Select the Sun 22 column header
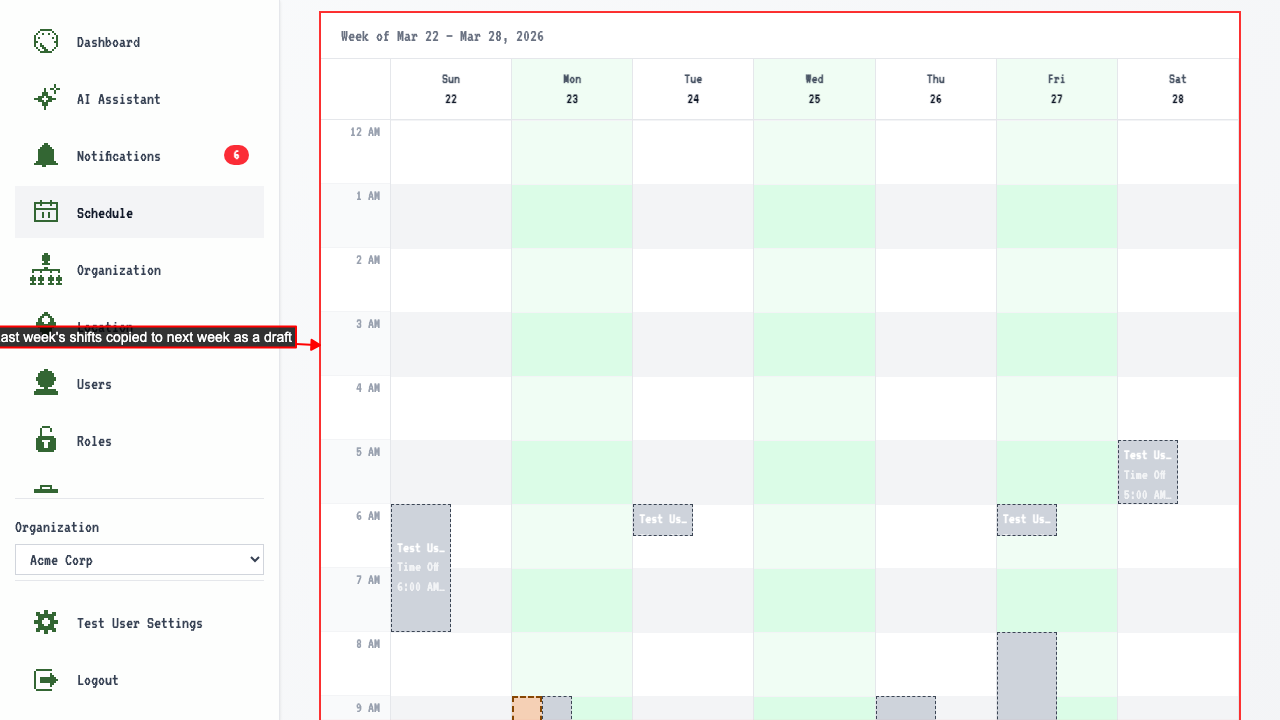 pyautogui.click(x=451, y=89)
